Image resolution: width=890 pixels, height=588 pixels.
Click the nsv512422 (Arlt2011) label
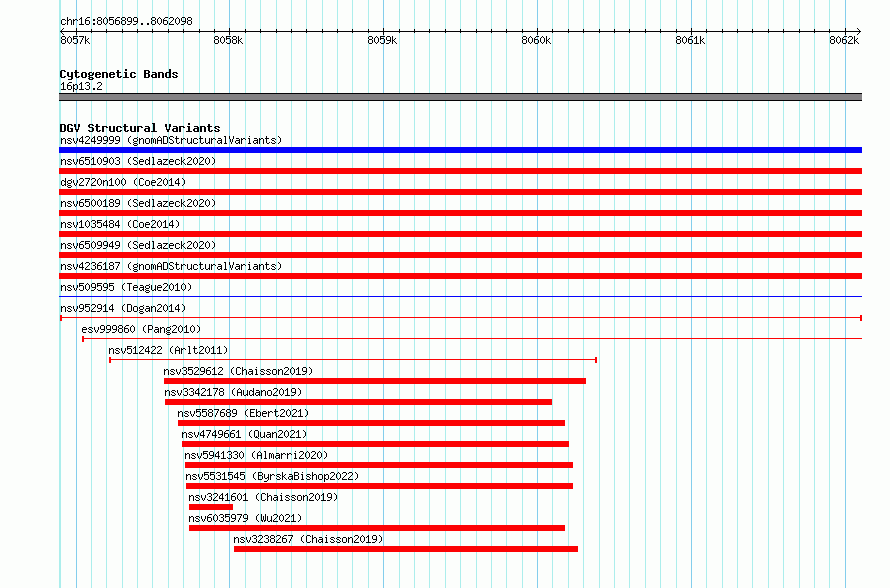(x=168, y=350)
